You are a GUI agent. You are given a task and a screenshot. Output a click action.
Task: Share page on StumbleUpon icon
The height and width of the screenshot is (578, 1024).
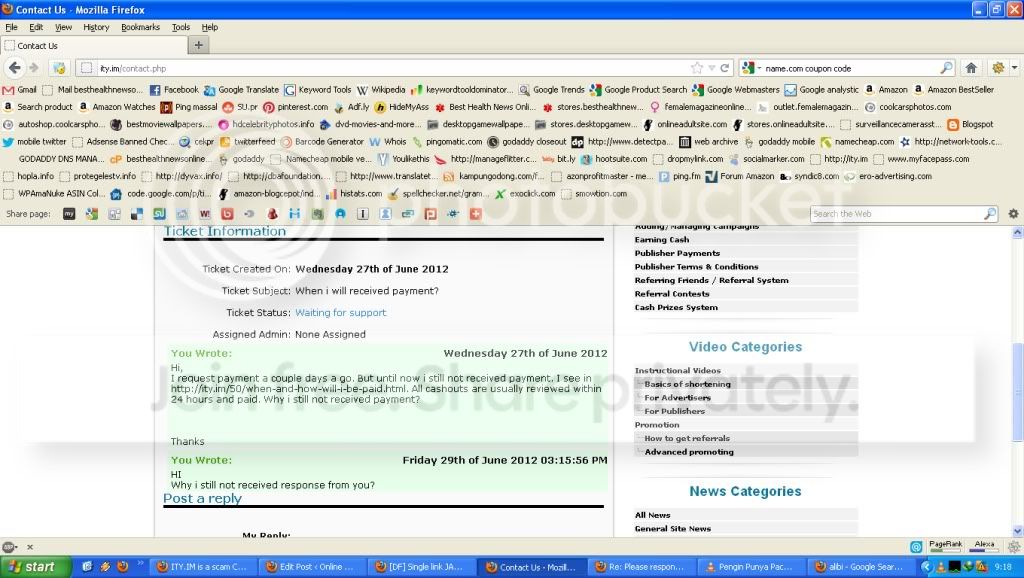point(159,214)
